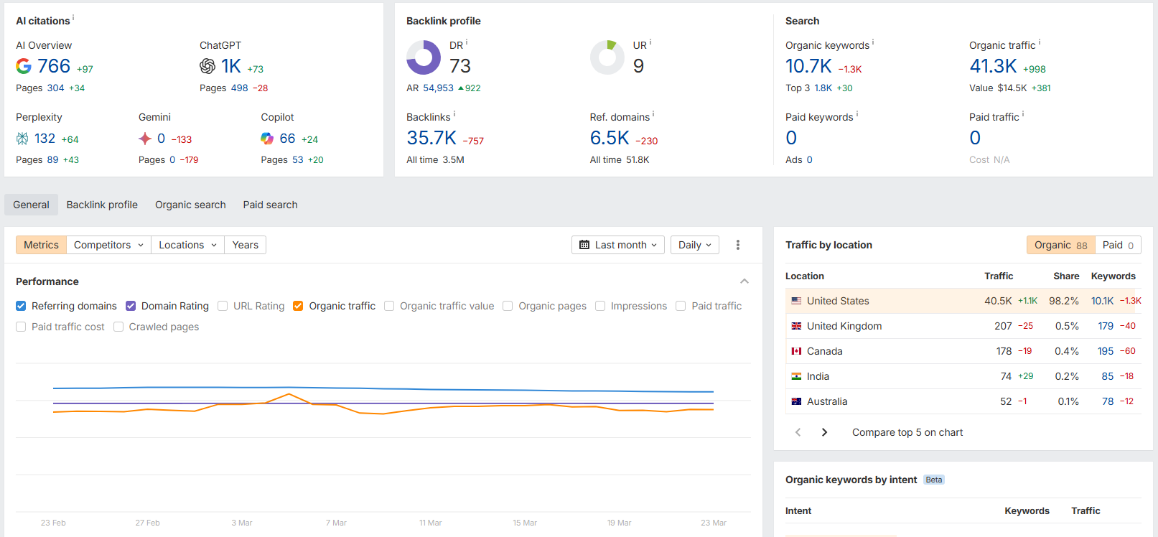Click the Google AI Overview icon

24,66
